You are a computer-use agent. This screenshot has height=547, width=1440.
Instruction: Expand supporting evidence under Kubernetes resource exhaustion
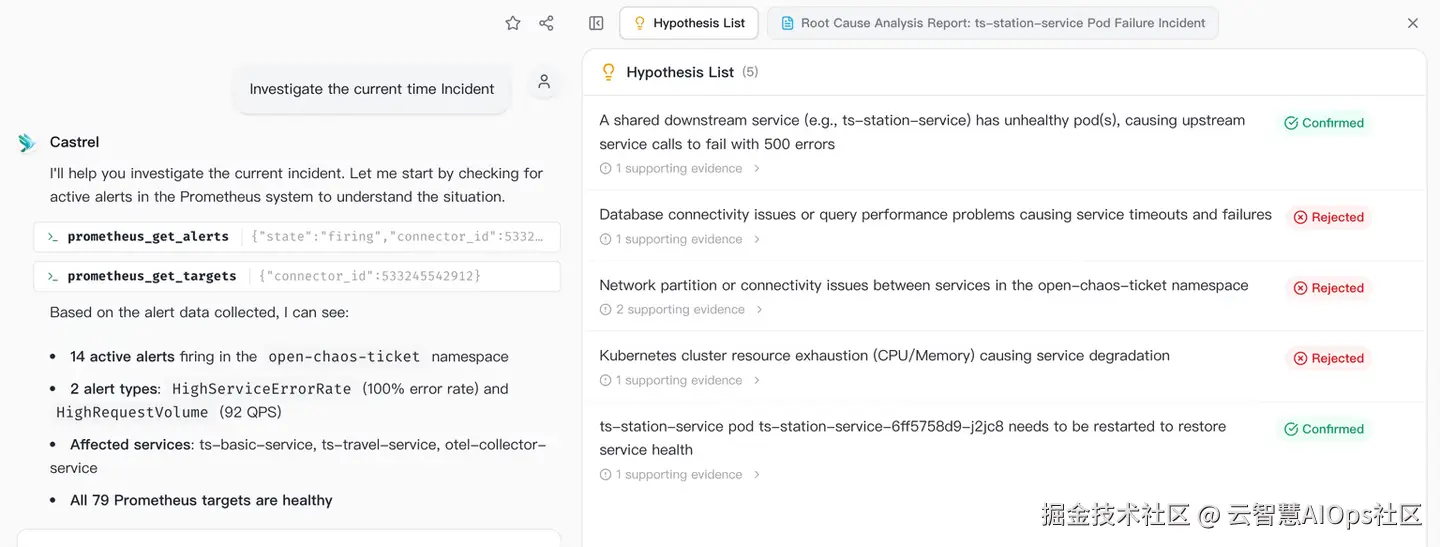680,380
